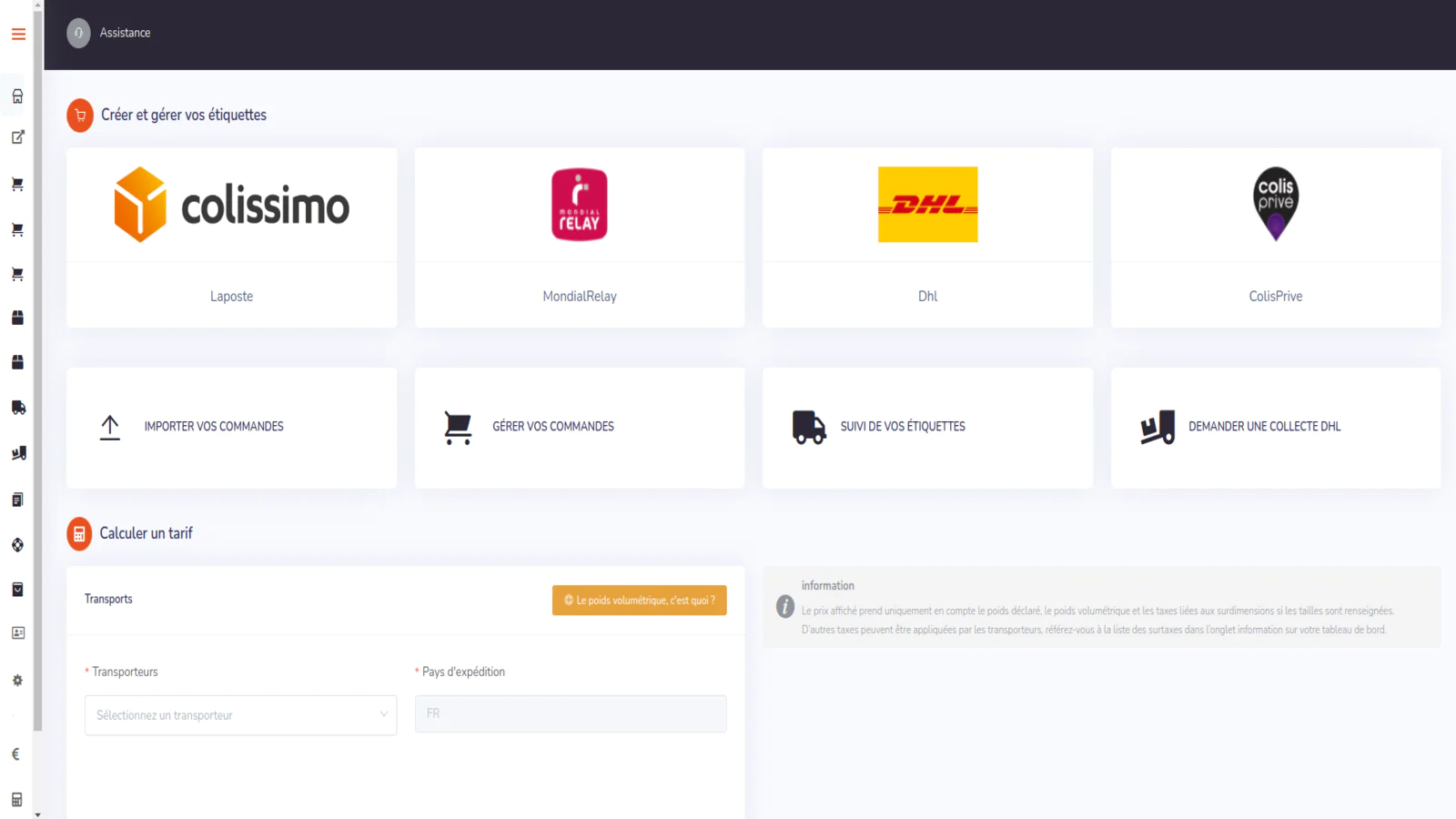Click the dolly pickup icon in the sidebar
Viewport: 1456px width, 819px height.
(x=17, y=453)
